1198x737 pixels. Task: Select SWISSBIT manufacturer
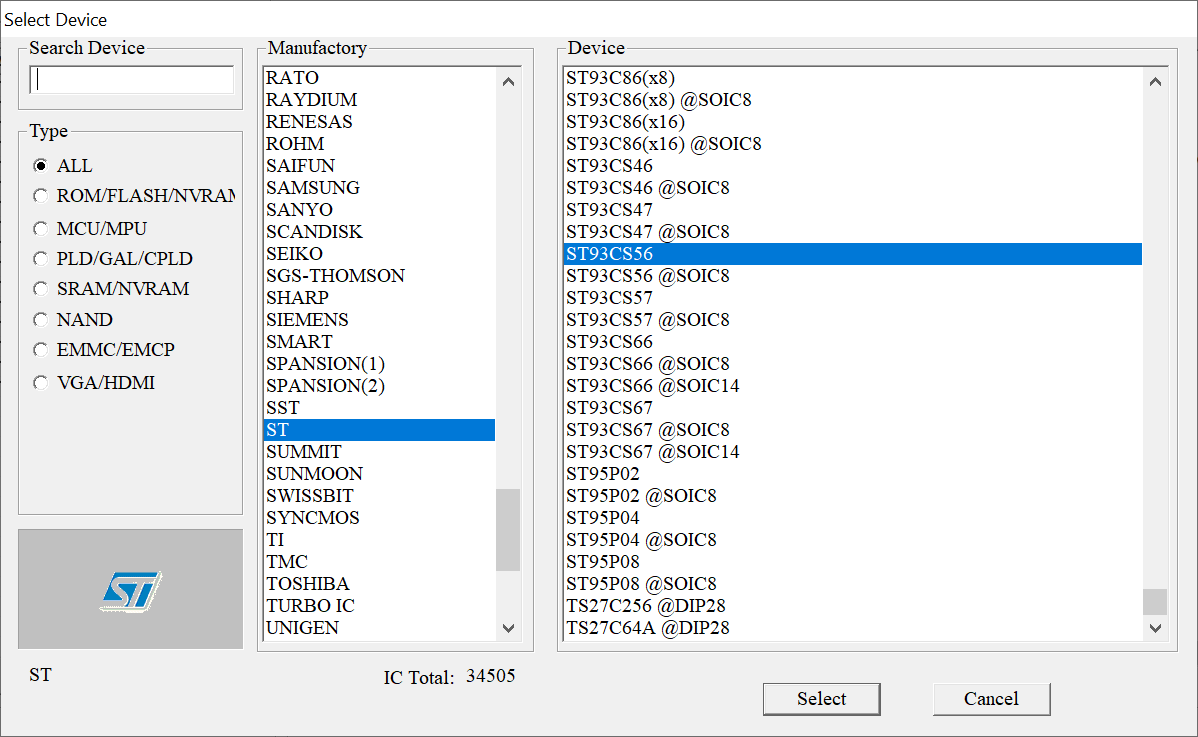click(x=379, y=496)
